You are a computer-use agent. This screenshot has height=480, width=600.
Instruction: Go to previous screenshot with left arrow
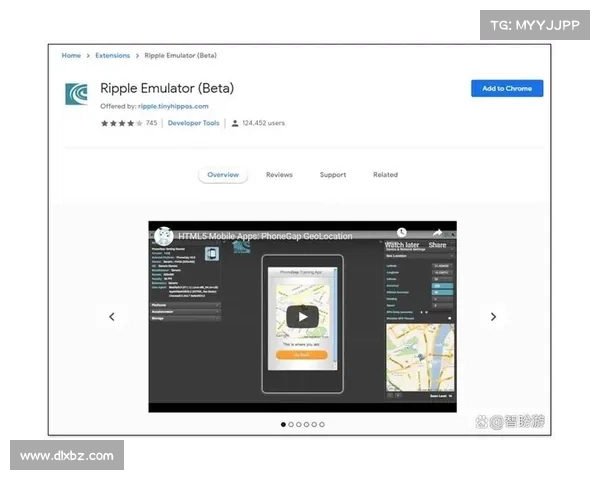tap(112, 317)
